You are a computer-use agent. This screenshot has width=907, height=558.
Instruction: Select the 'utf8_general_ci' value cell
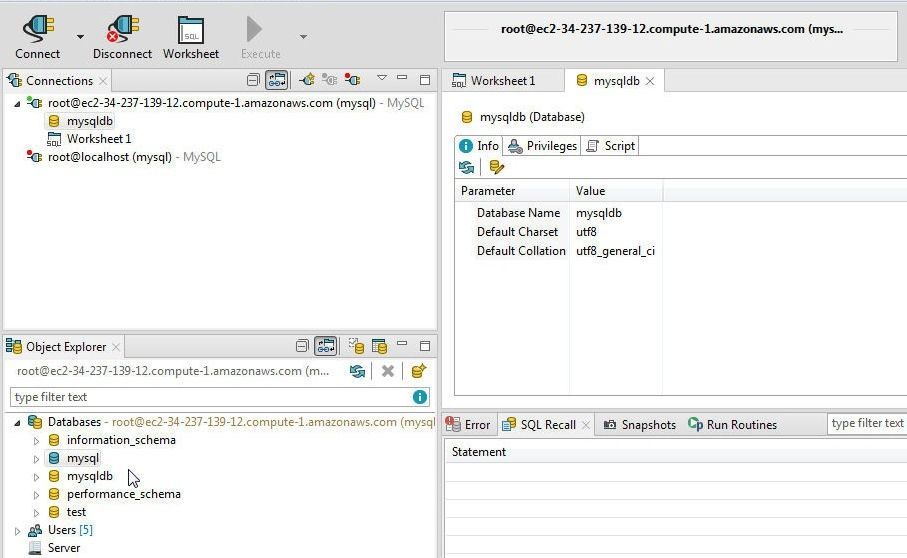[x=615, y=251]
